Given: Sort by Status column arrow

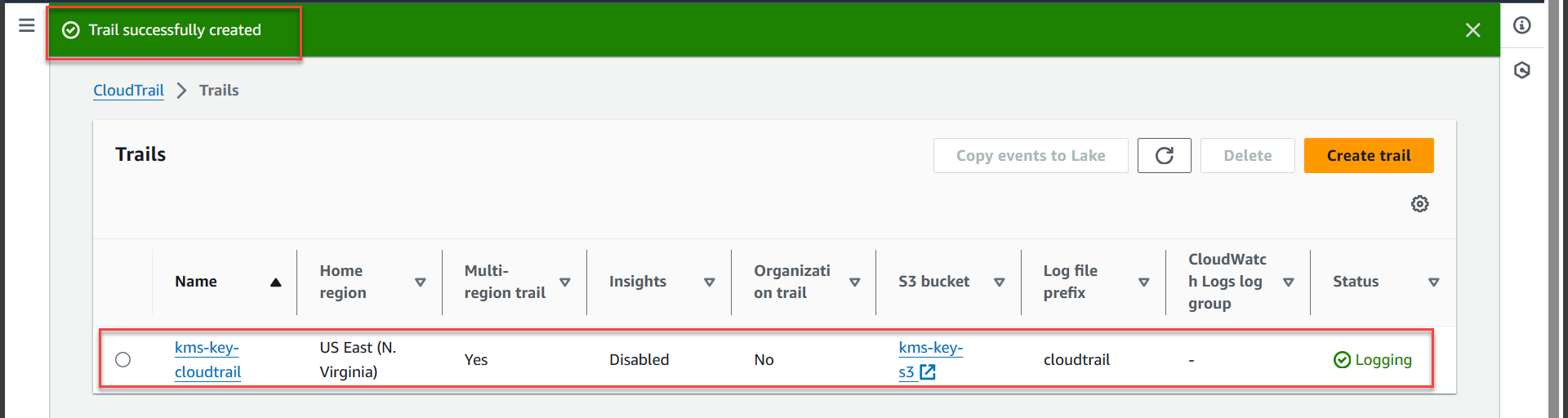Looking at the screenshot, I should click(x=1433, y=282).
